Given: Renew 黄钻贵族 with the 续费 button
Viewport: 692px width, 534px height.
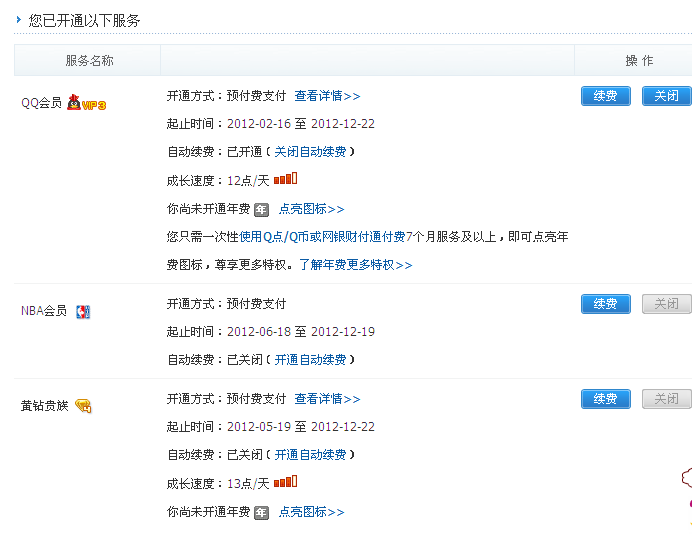Looking at the screenshot, I should [x=606, y=399].
